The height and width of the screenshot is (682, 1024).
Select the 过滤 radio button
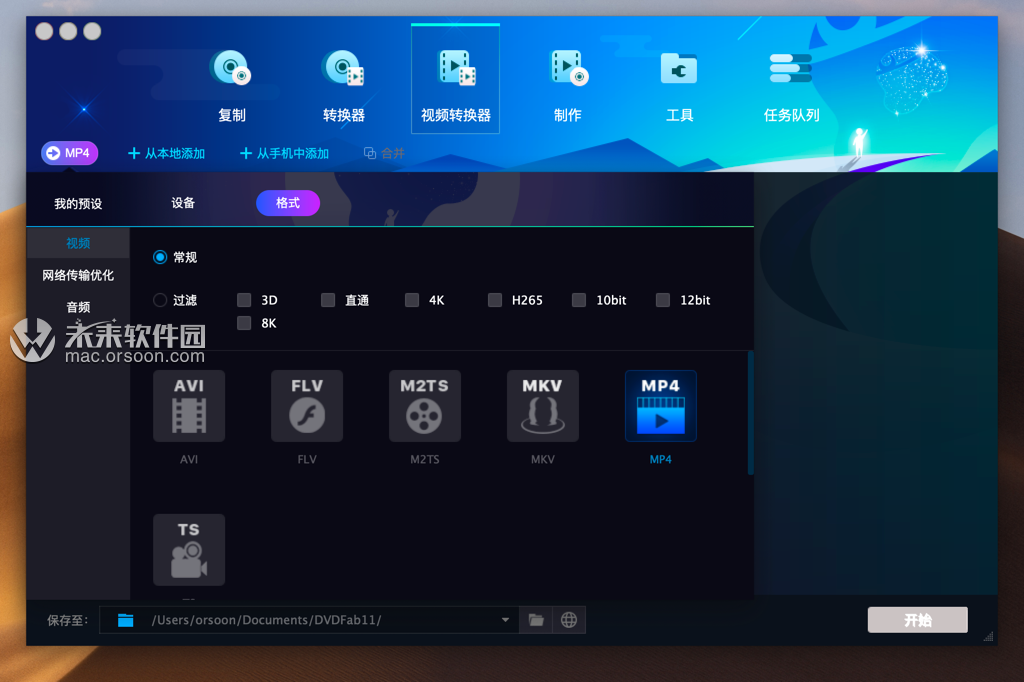(x=160, y=300)
